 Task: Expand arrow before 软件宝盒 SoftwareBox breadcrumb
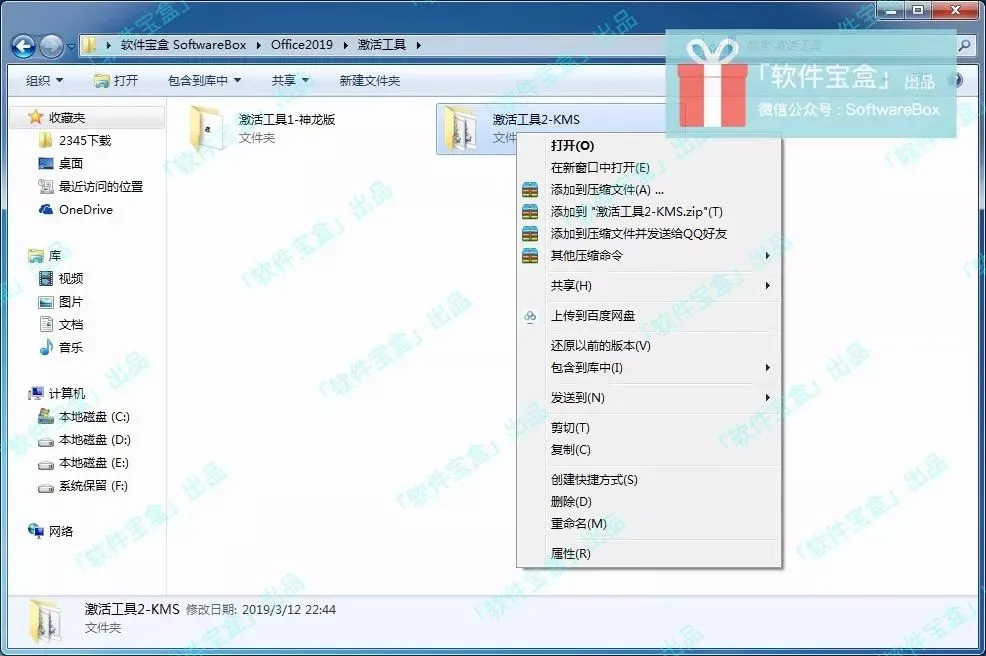(108, 45)
